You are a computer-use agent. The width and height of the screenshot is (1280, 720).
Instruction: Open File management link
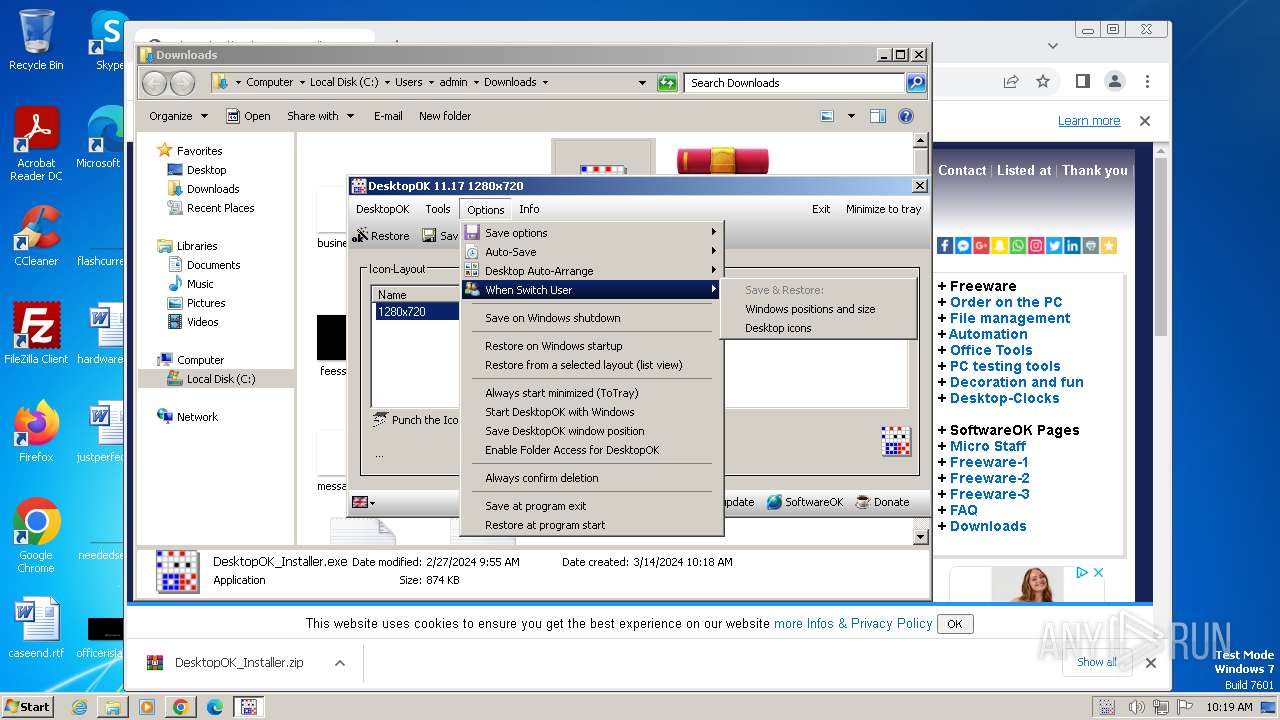(1010, 318)
